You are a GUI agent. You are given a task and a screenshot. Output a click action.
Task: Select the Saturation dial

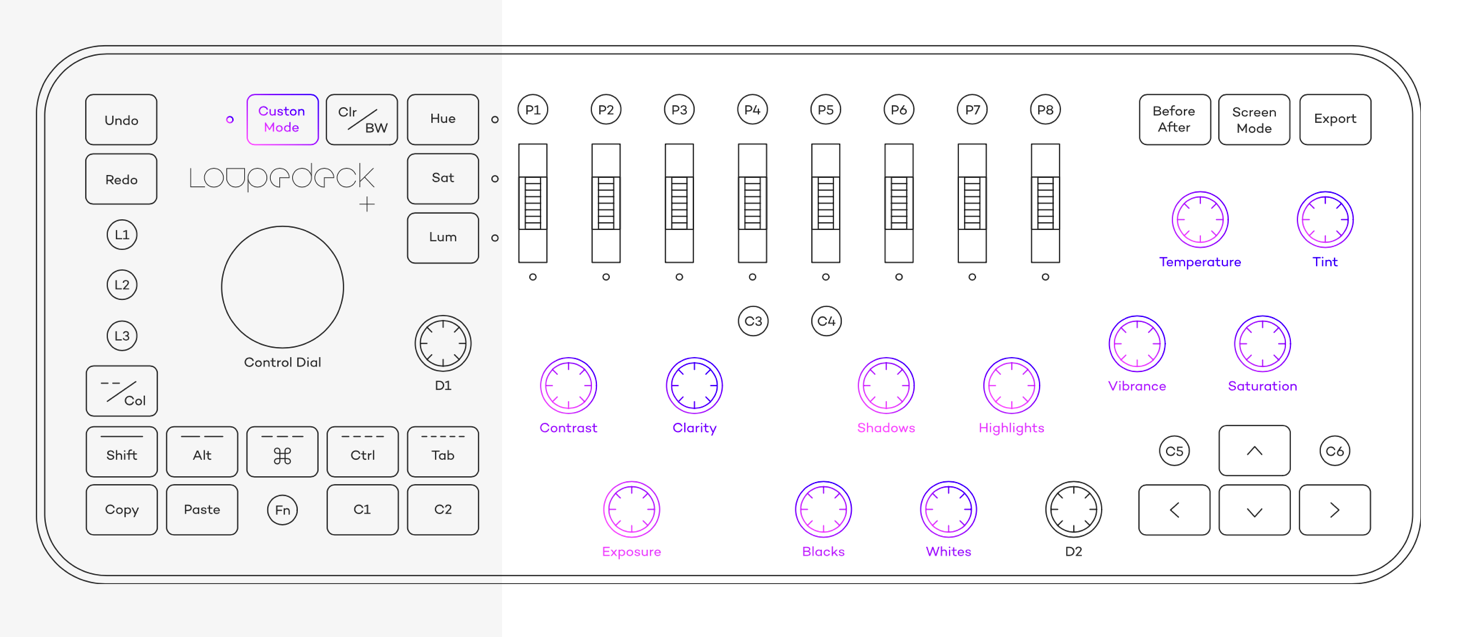pyautogui.click(x=1261, y=343)
